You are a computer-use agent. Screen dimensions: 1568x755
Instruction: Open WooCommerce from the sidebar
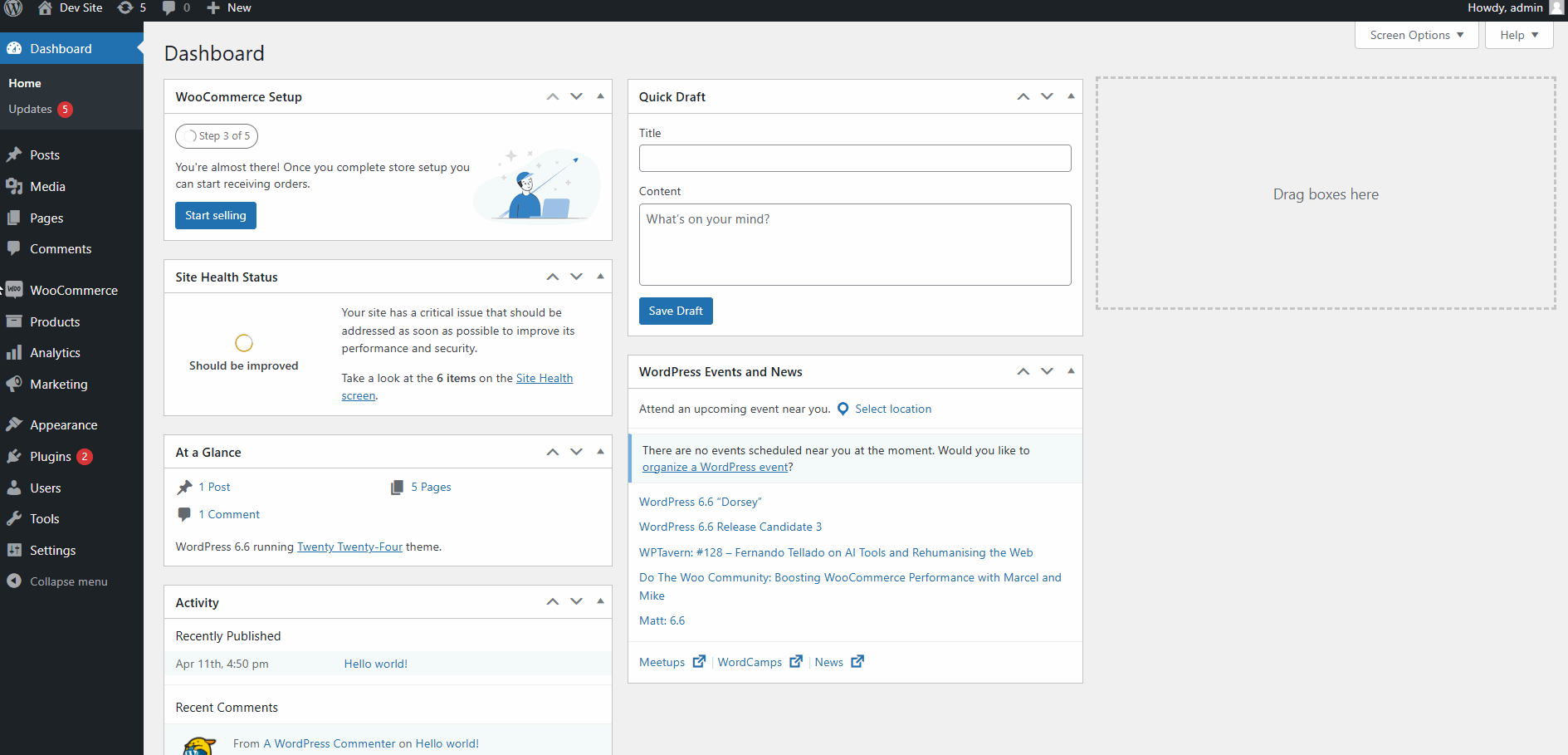tap(73, 291)
